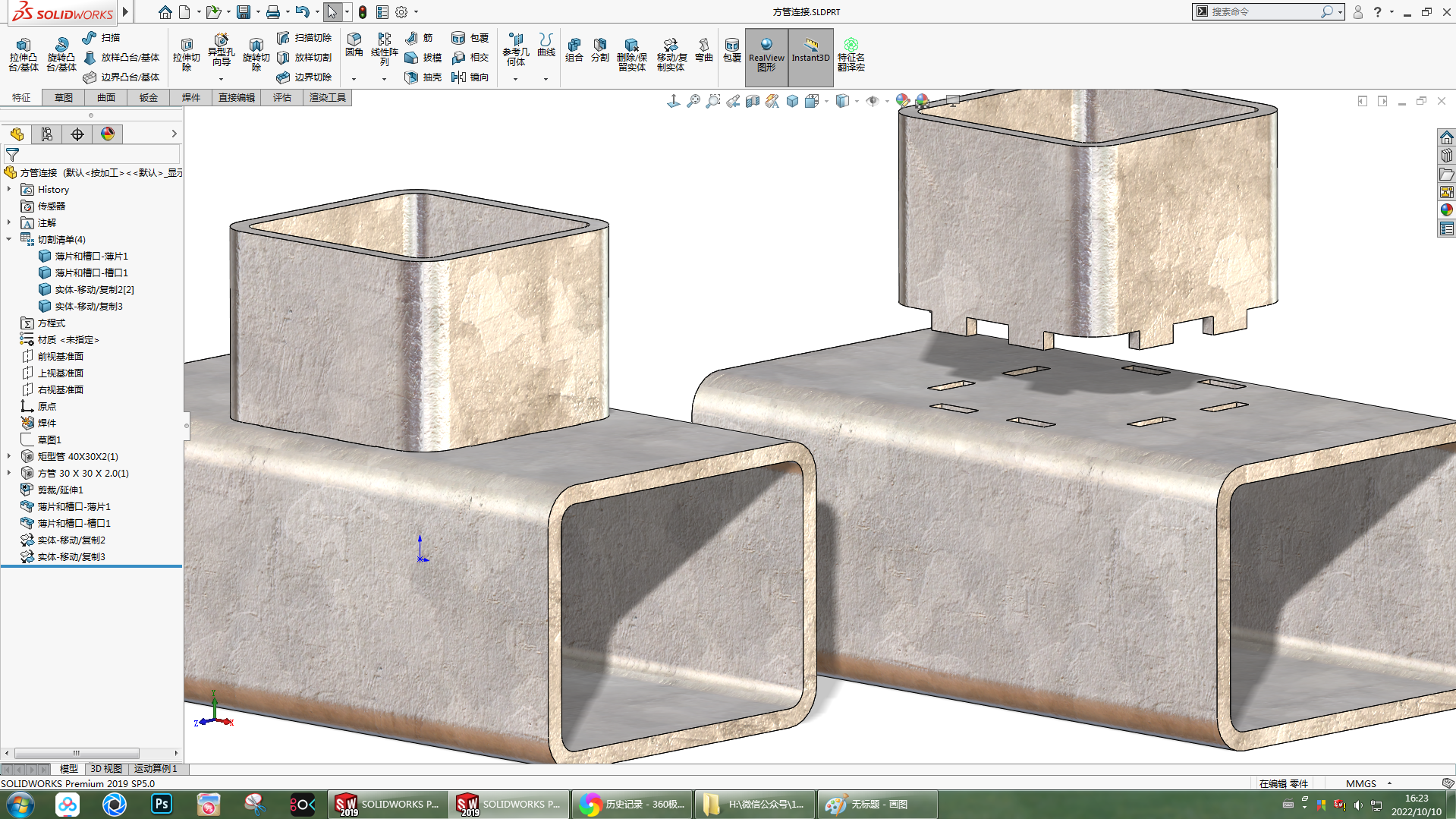Switch to PropertyManager tab icon

(x=47, y=134)
